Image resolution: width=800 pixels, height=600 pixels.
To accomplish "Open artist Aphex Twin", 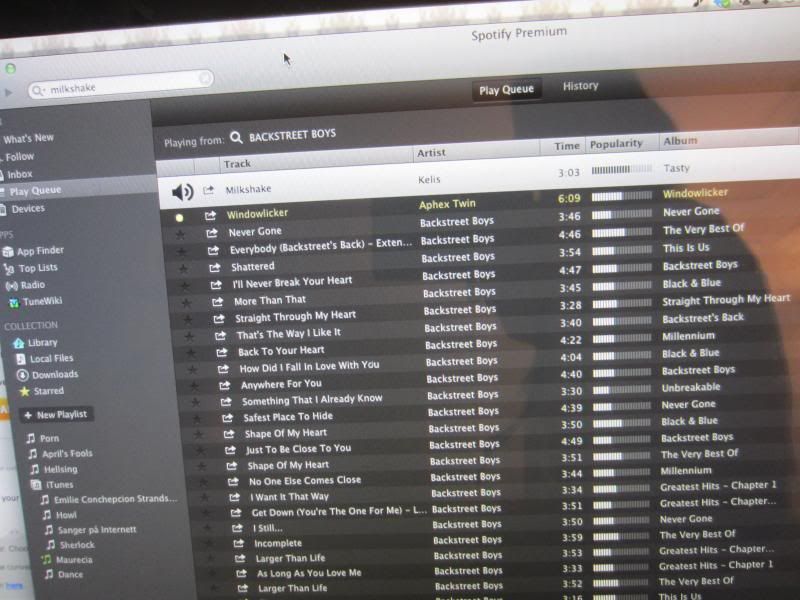I will pos(447,204).
